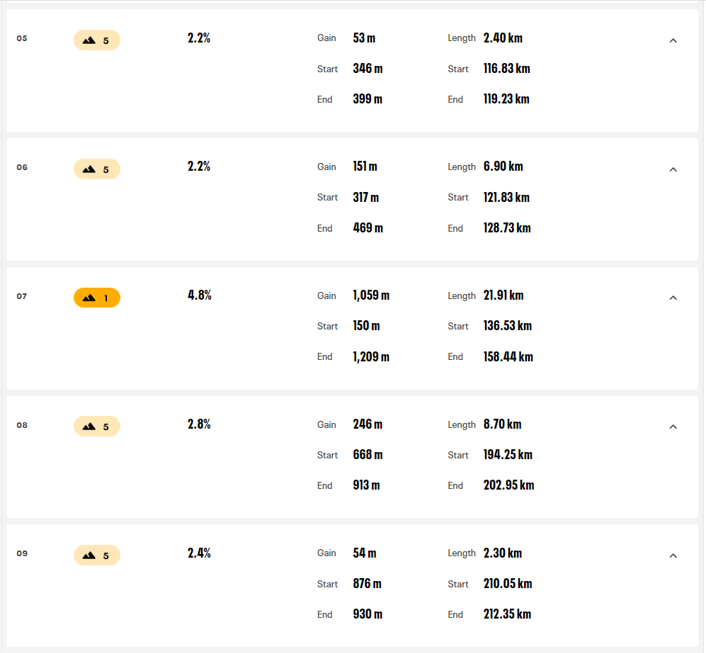Screen dimensions: 706x653
Task: Collapse climb 05 details chevron
Action: tap(673, 41)
